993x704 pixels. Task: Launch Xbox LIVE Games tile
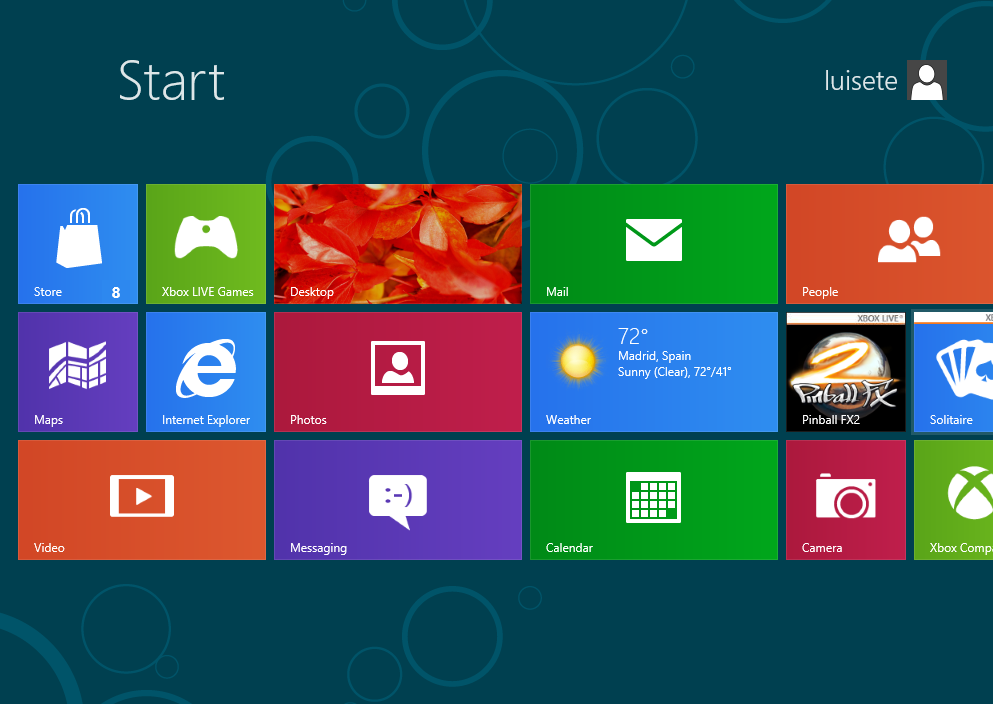click(x=206, y=244)
